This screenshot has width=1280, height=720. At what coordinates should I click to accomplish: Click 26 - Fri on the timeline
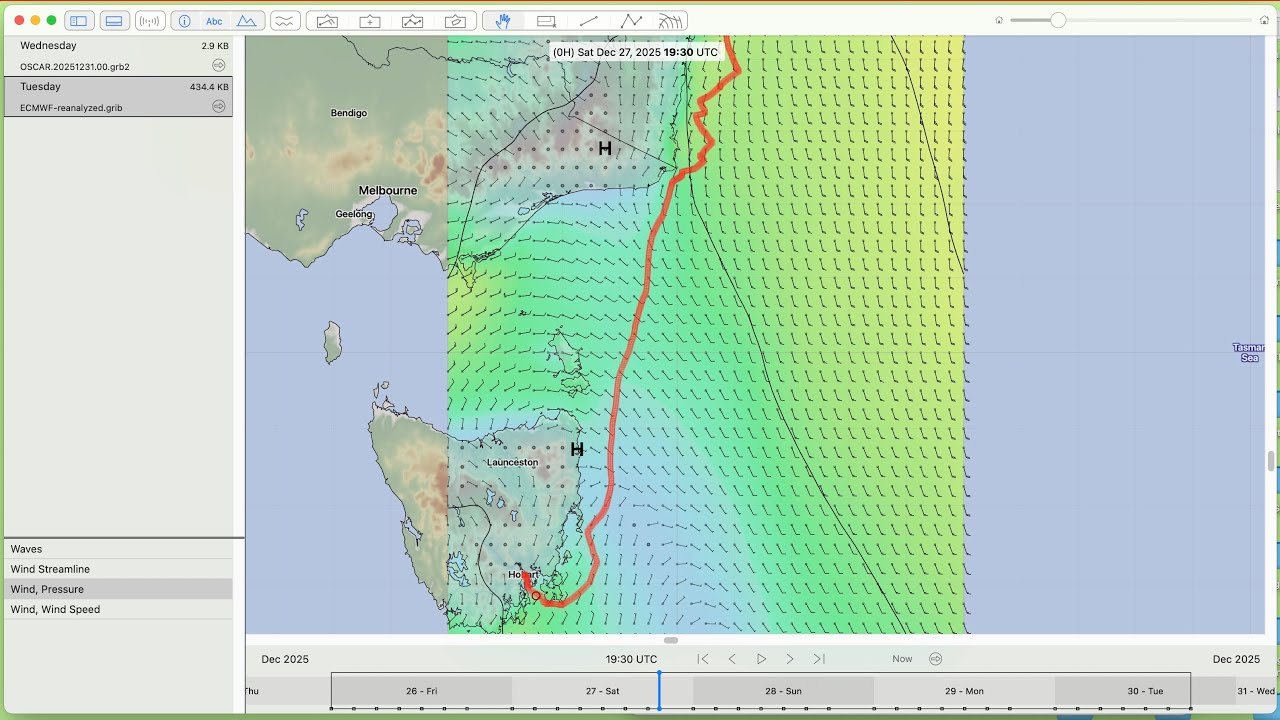tap(421, 691)
